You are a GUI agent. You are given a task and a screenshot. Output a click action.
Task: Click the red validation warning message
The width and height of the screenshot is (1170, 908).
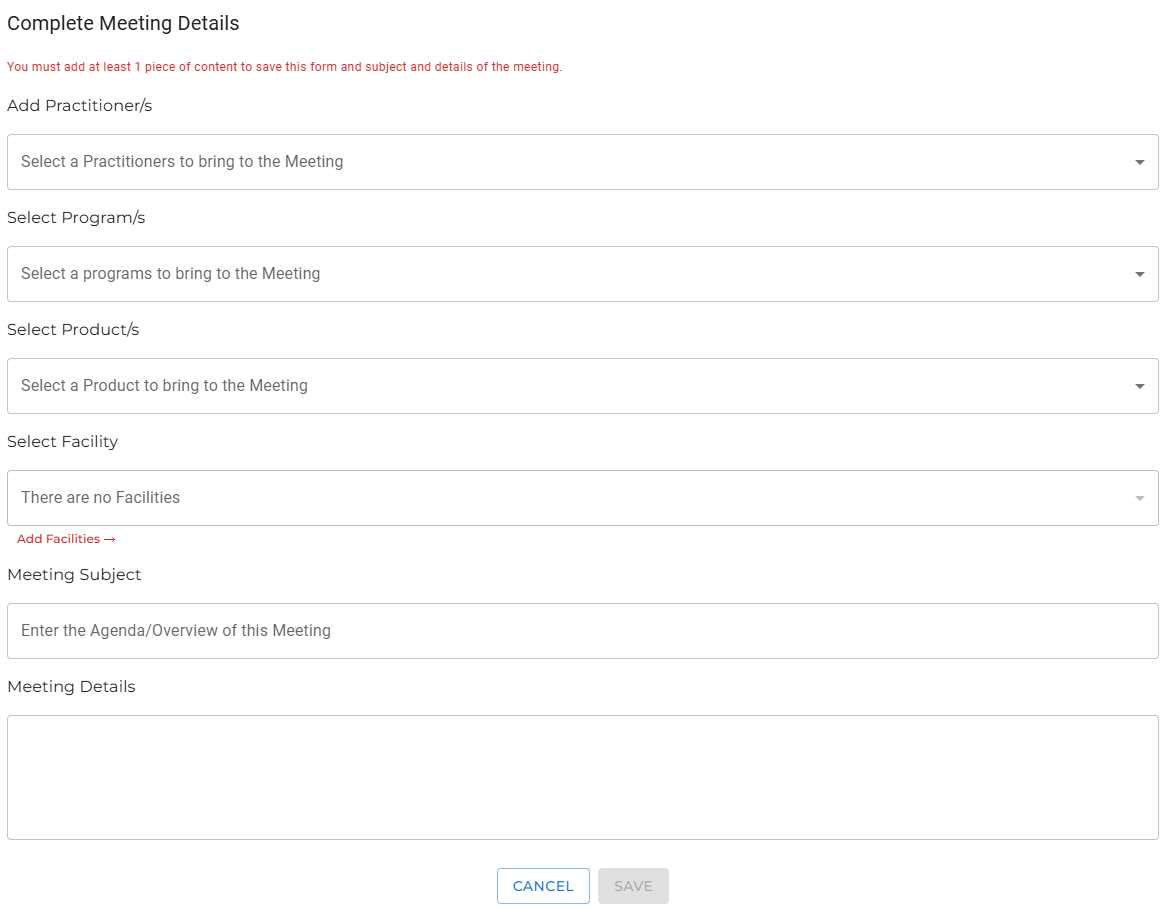[284, 66]
